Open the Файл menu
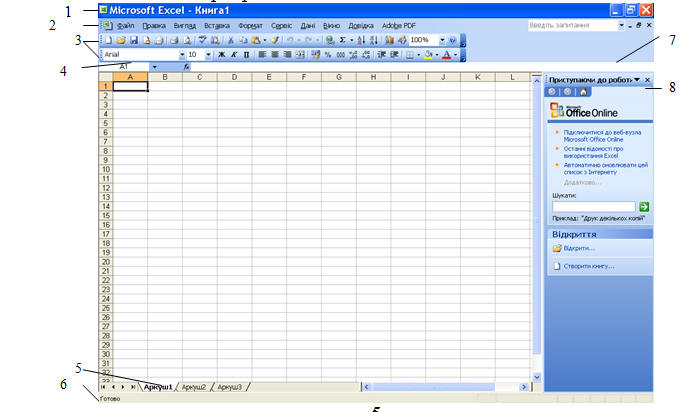This screenshot has width=700, height=412. click(x=125, y=26)
